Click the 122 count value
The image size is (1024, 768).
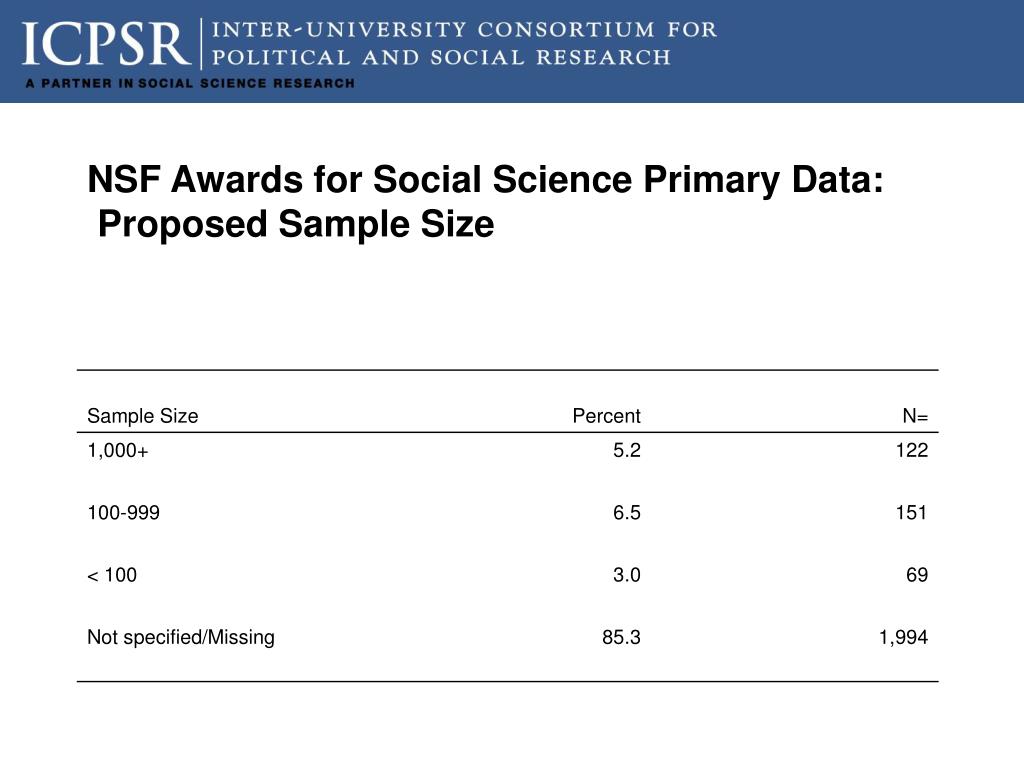click(x=912, y=450)
